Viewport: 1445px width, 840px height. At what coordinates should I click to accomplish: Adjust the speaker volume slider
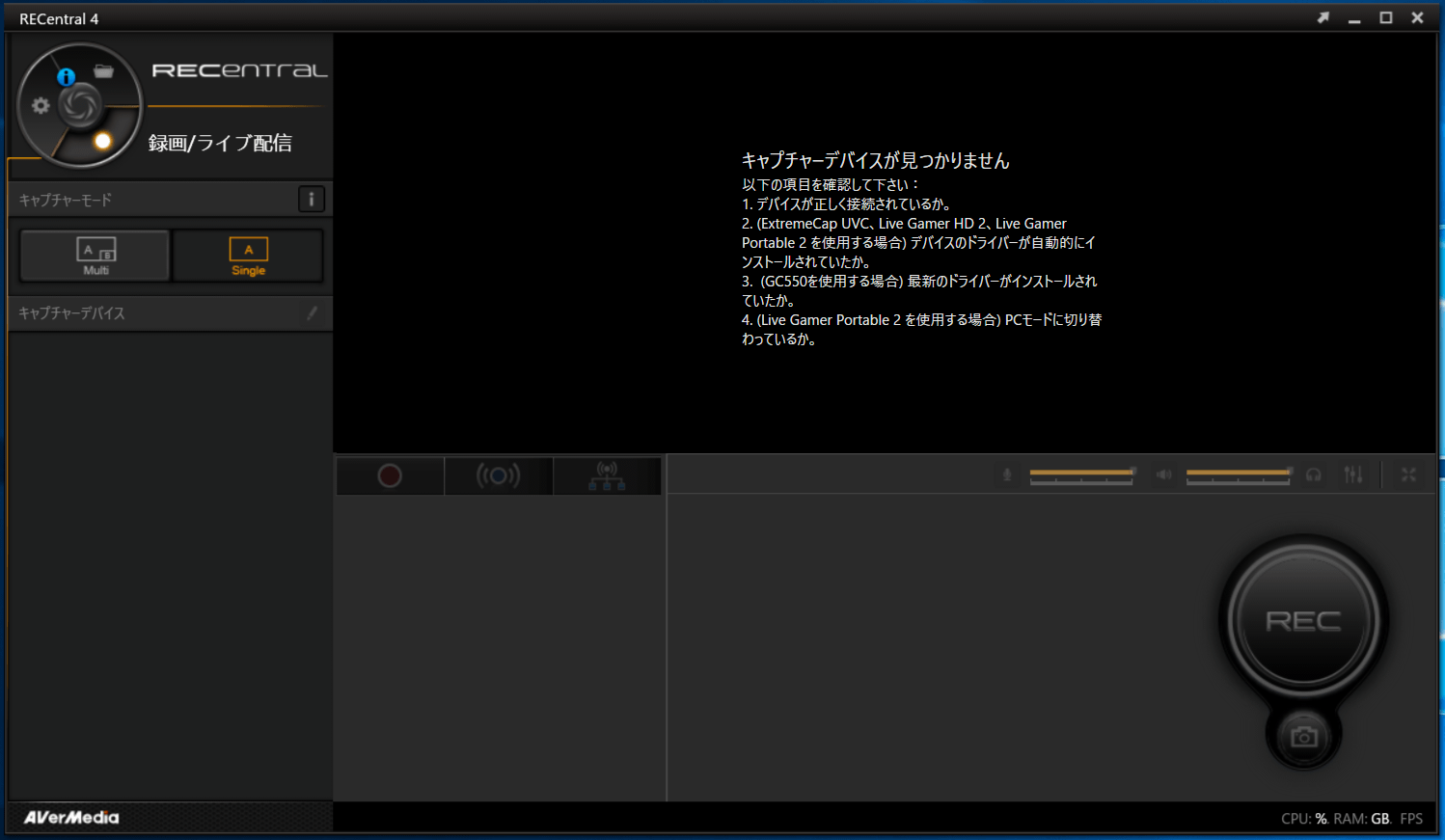tap(1239, 474)
